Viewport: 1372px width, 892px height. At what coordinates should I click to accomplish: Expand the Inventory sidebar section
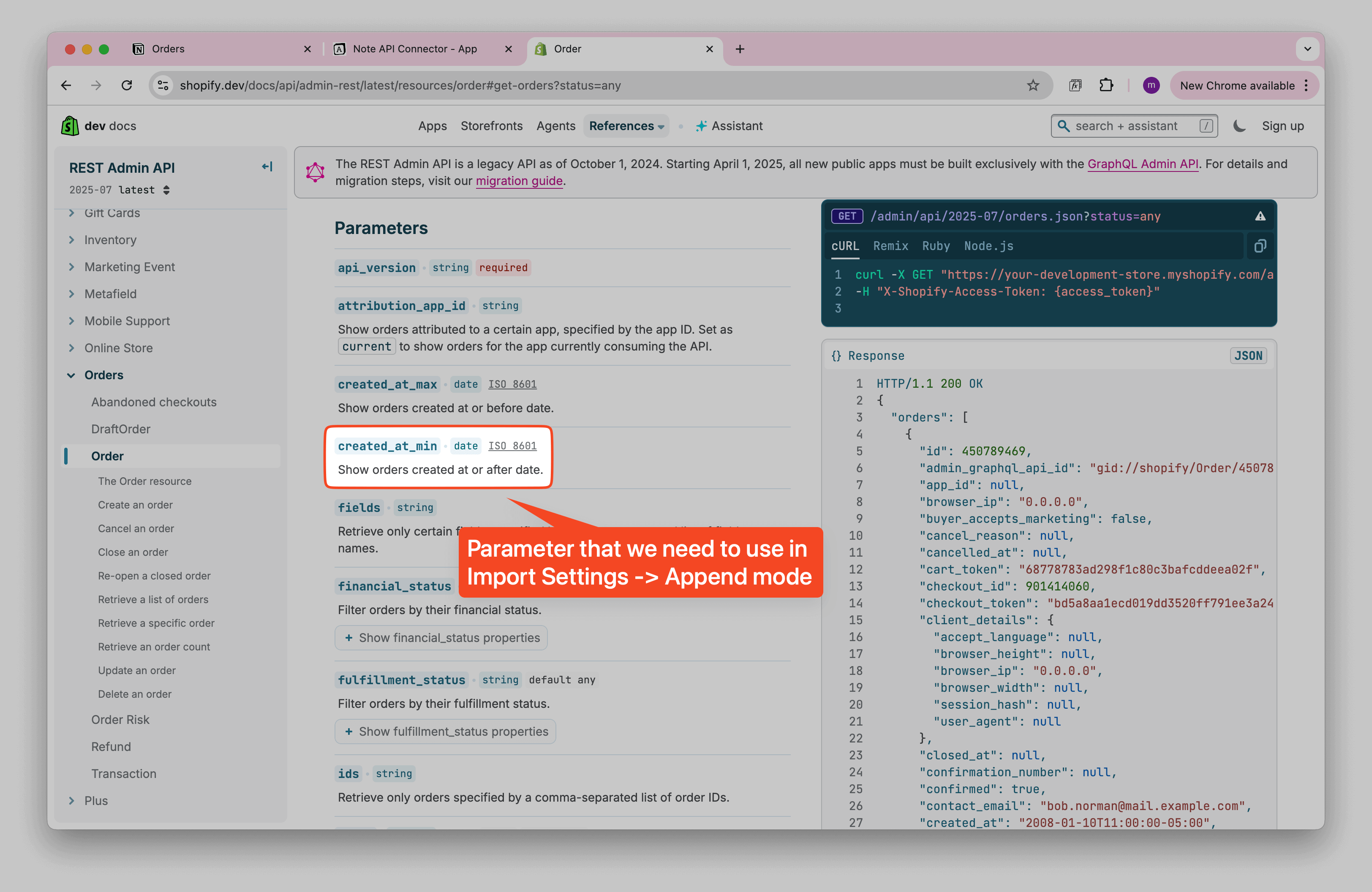click(110, 240)
